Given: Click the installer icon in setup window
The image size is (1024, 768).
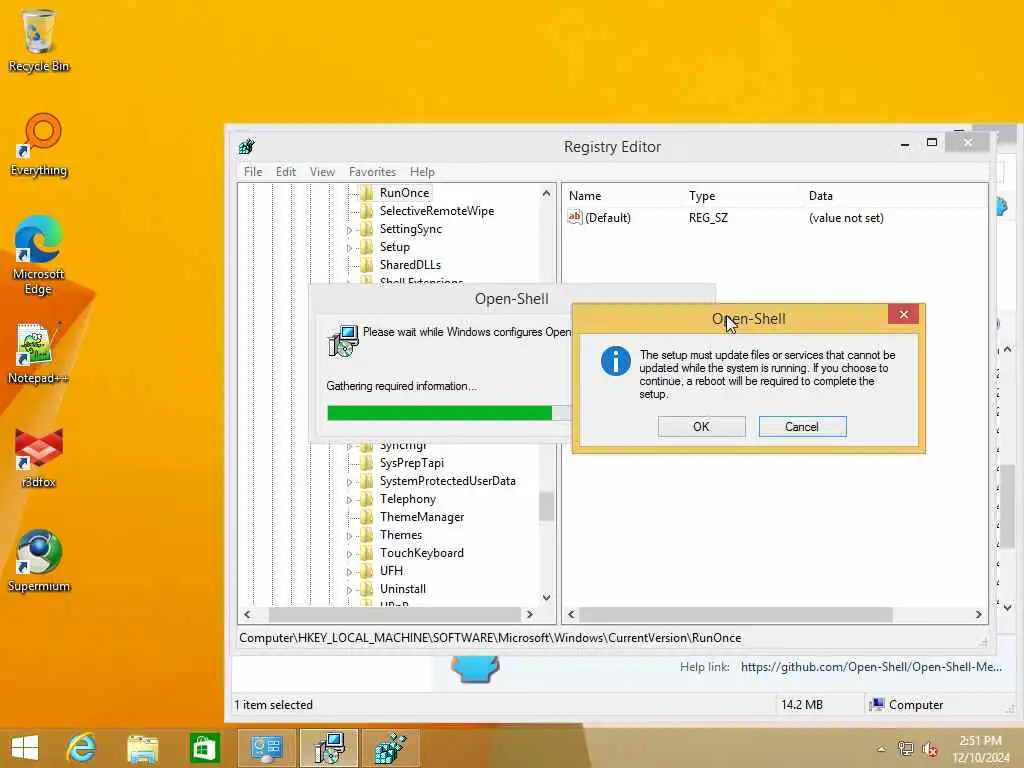Looking at the screenshot, I should click(343, 340).
